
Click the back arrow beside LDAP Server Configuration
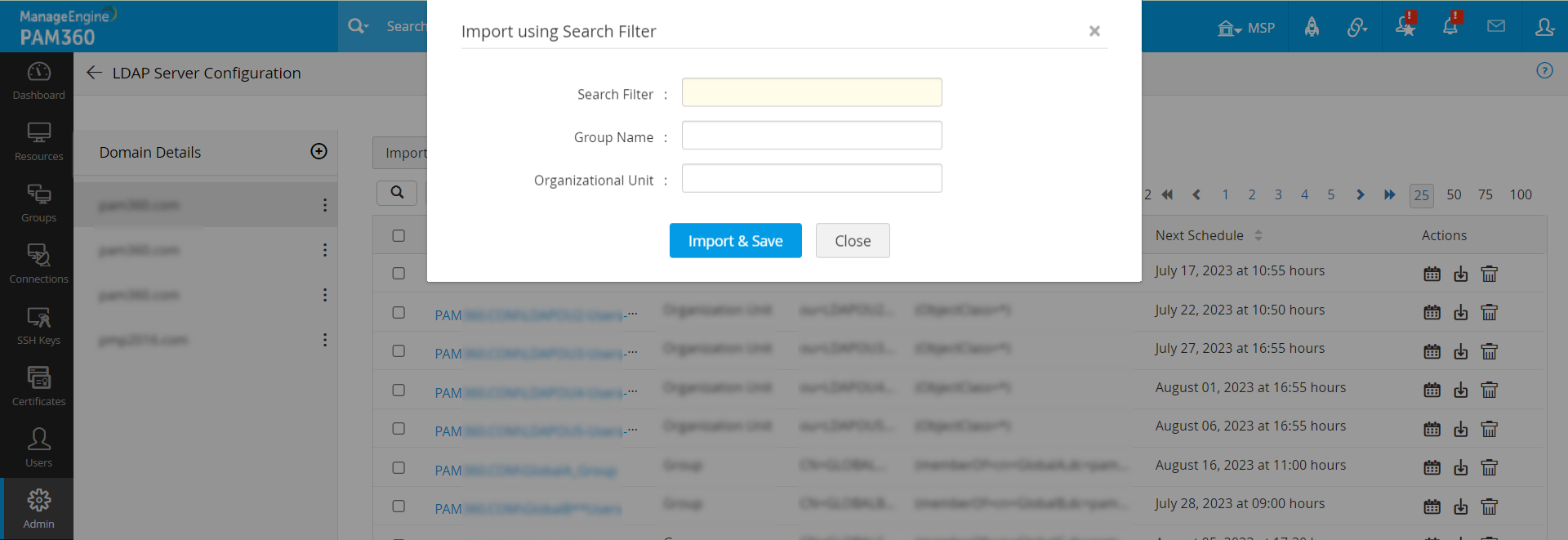[94, 73]
